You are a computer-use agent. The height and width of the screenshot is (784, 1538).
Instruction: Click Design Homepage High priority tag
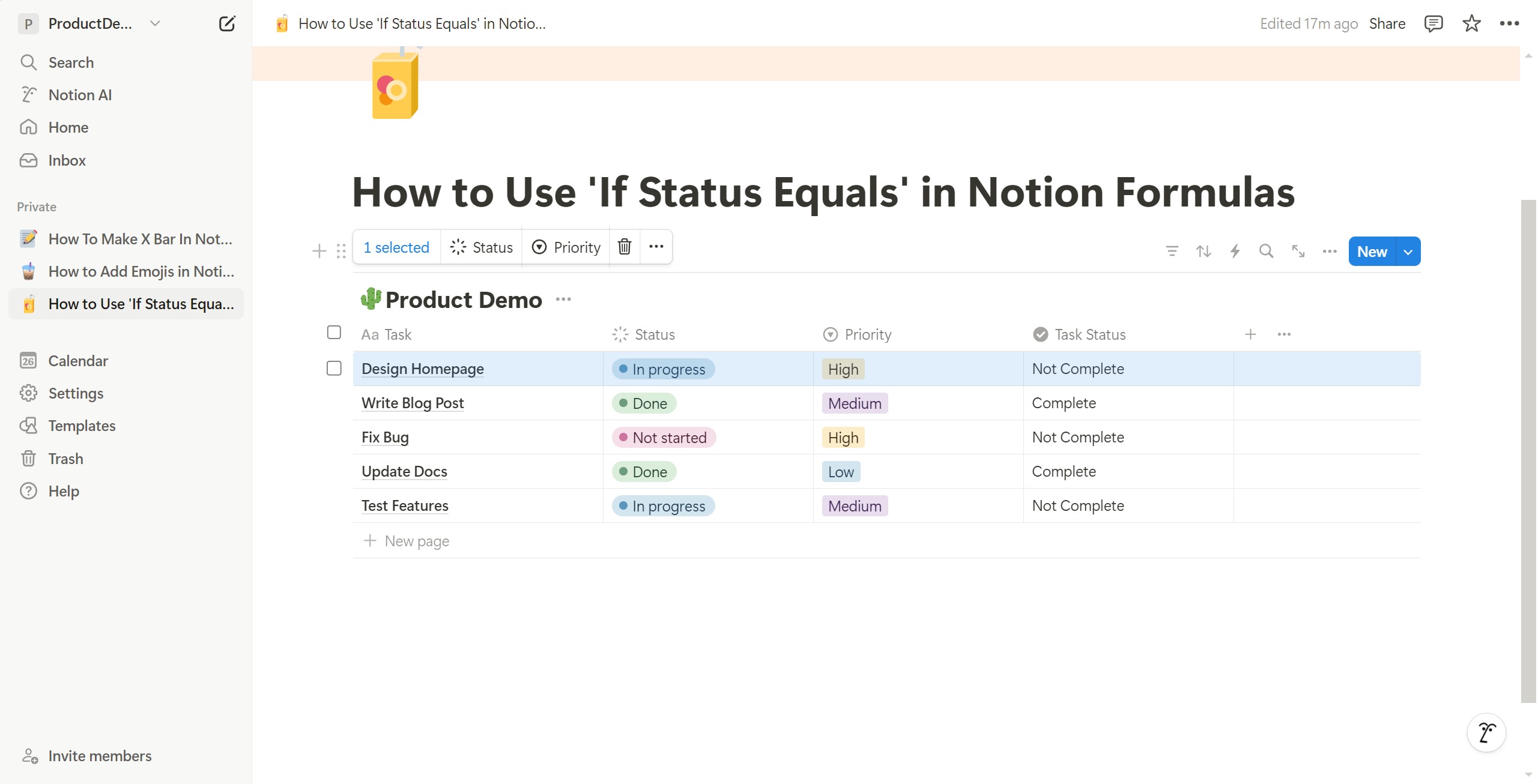(843, 369)
